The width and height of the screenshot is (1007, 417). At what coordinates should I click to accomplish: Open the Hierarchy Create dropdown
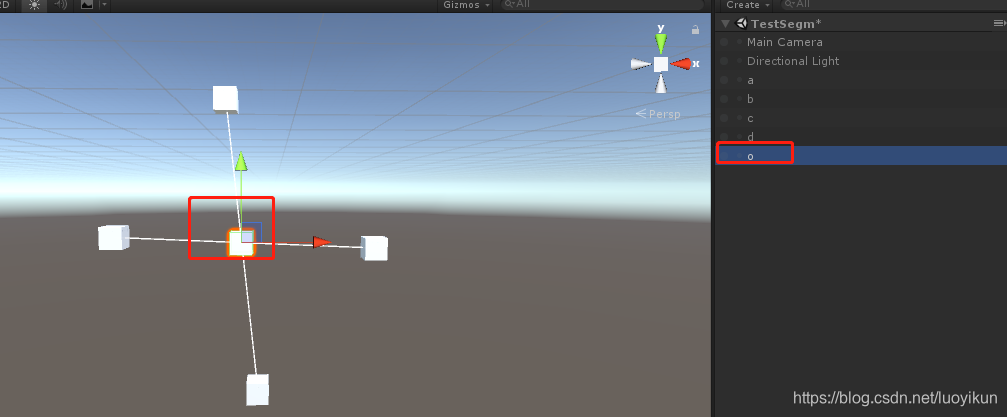(746, 4)
